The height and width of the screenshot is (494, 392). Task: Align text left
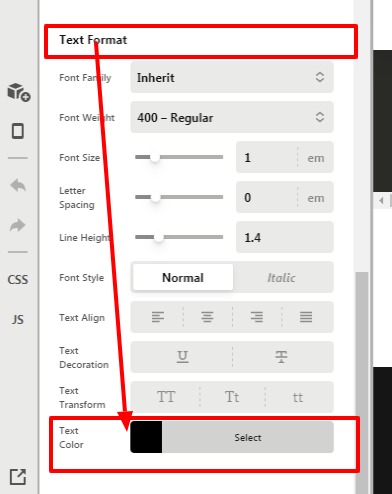pyautogui.click(x=158, y=317)
